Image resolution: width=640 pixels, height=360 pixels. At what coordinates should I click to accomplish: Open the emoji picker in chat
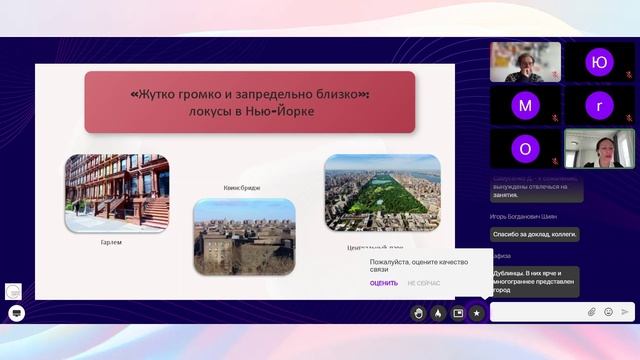[608, 312]
